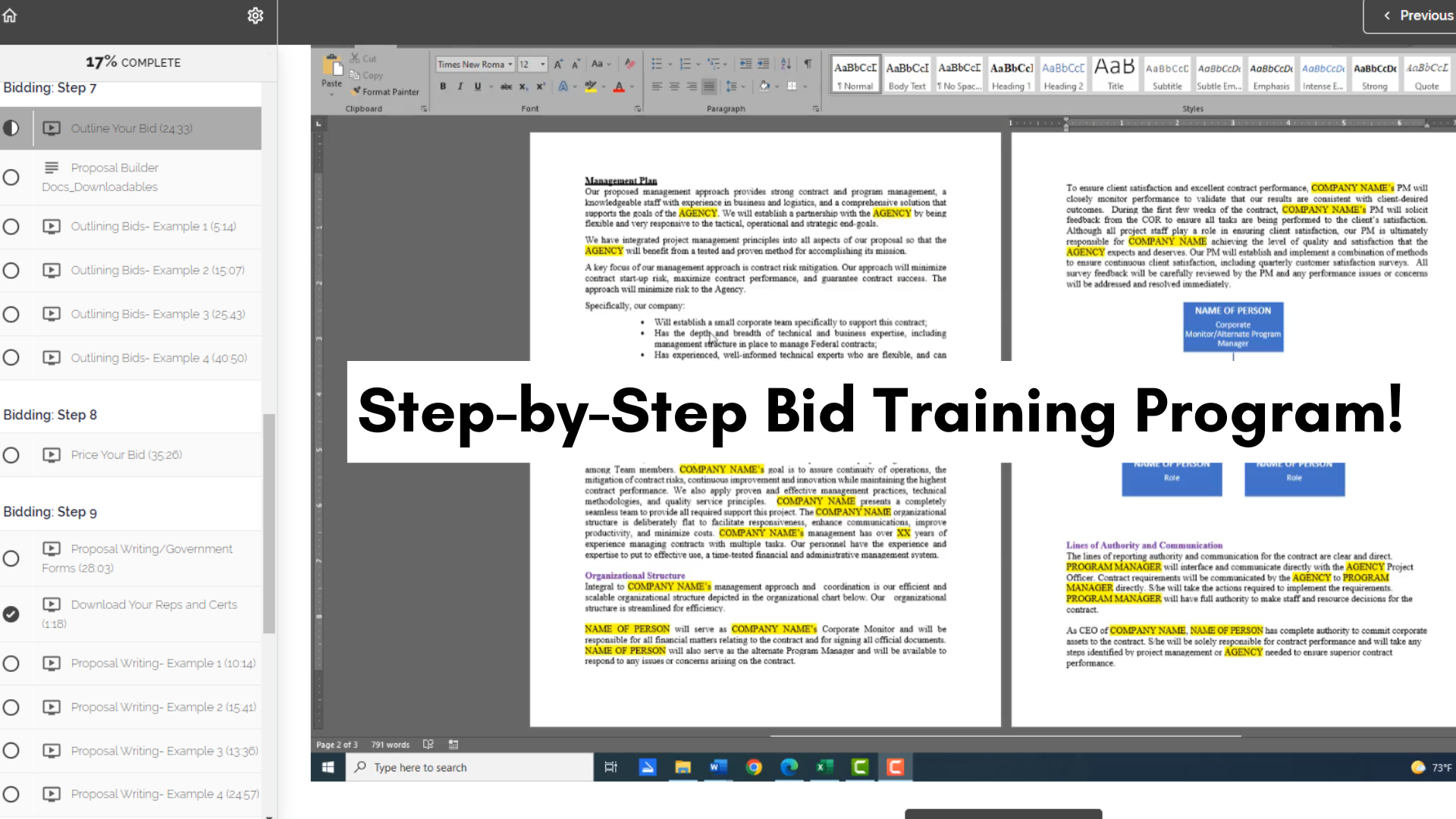Open the bullets list dropdown arrow
1456x819 pixels.
[670, 64]
